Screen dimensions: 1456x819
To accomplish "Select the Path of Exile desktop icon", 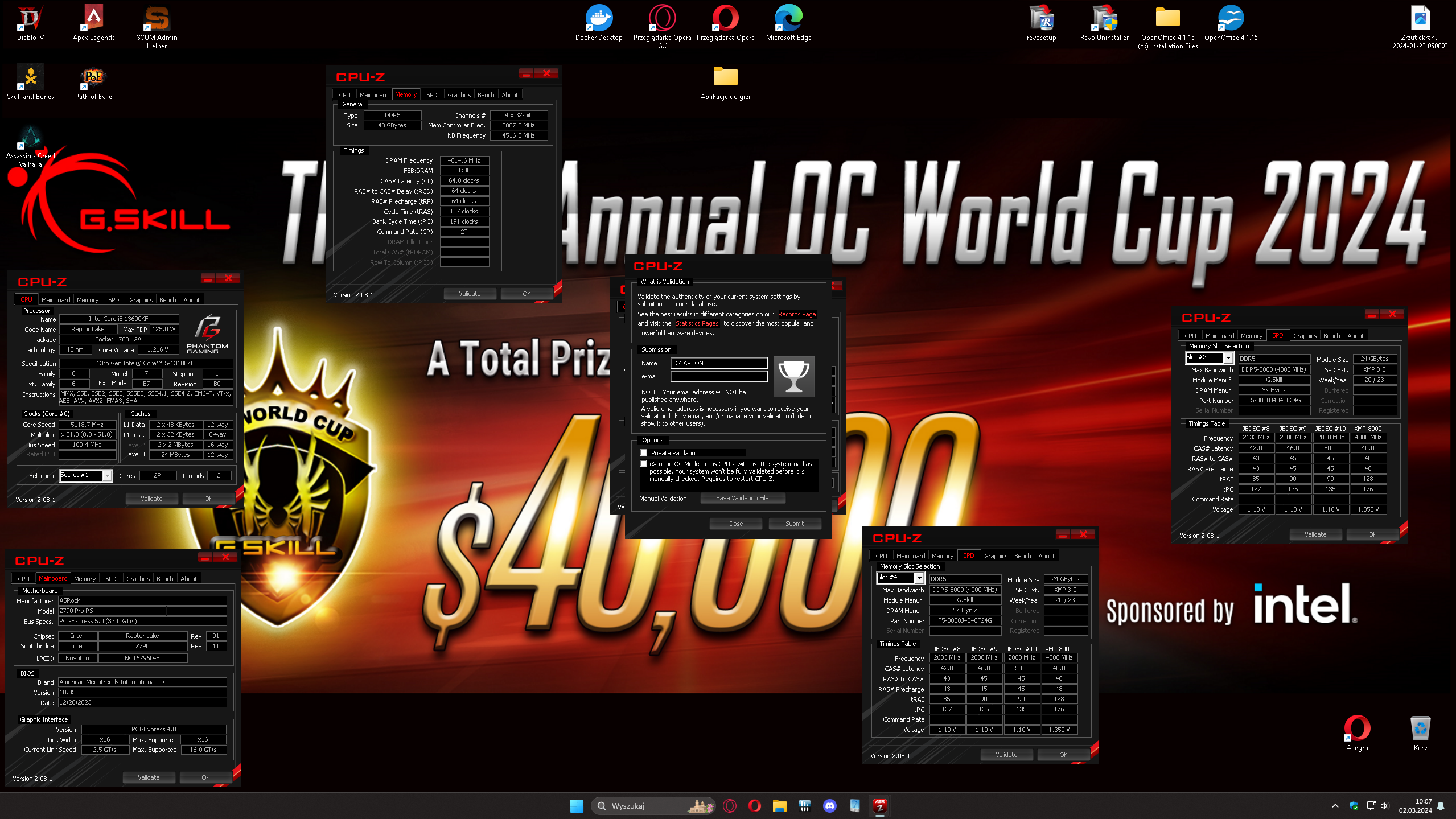I will coord(93,83).
